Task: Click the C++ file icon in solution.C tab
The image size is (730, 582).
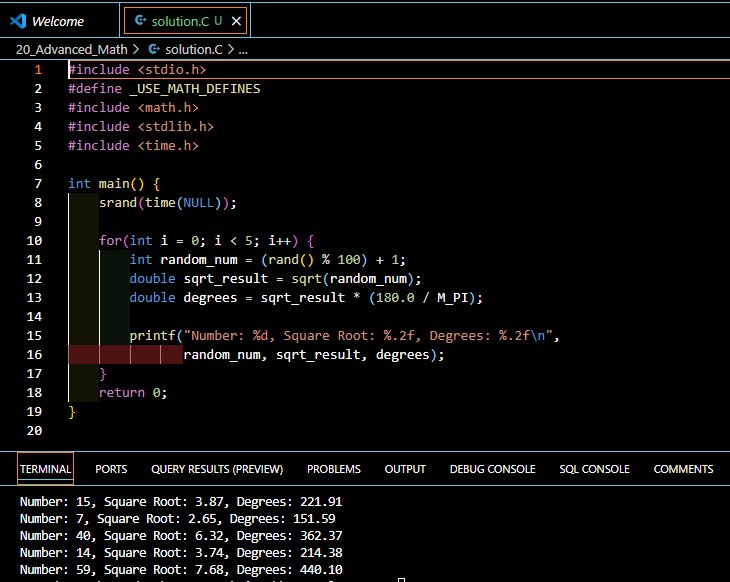Action: tap(140, 21)
